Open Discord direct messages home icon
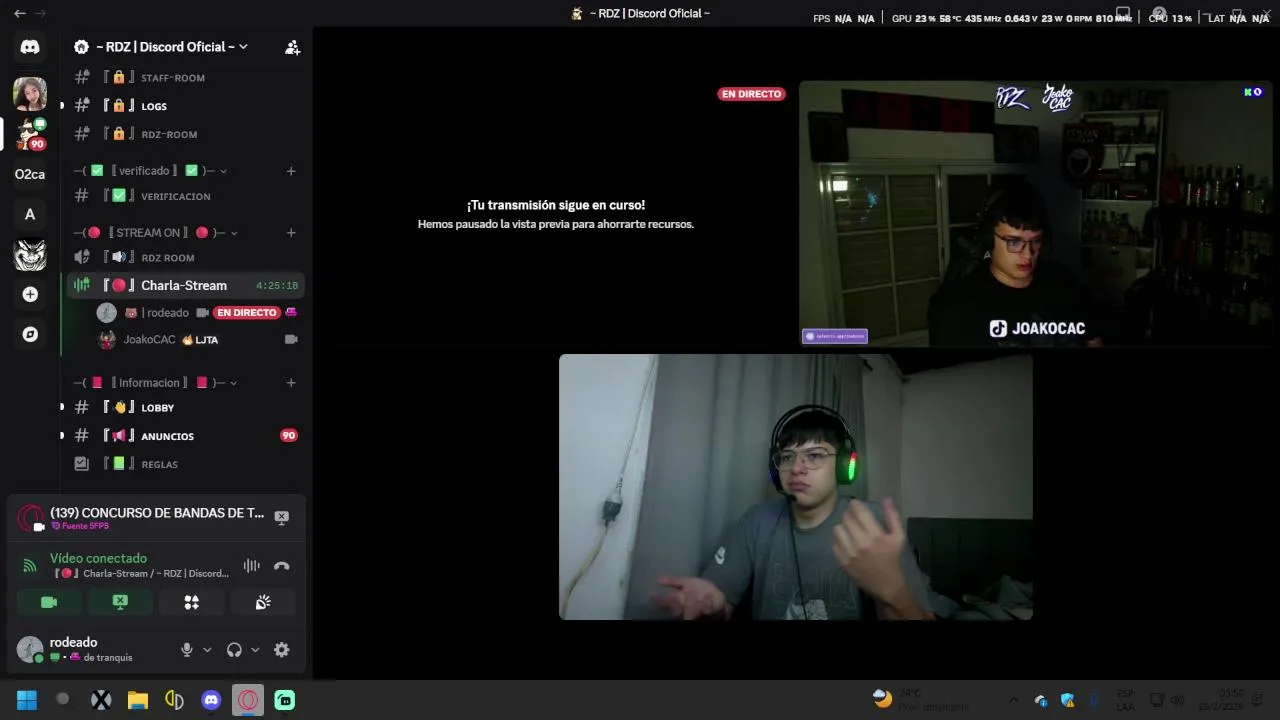 30,47
